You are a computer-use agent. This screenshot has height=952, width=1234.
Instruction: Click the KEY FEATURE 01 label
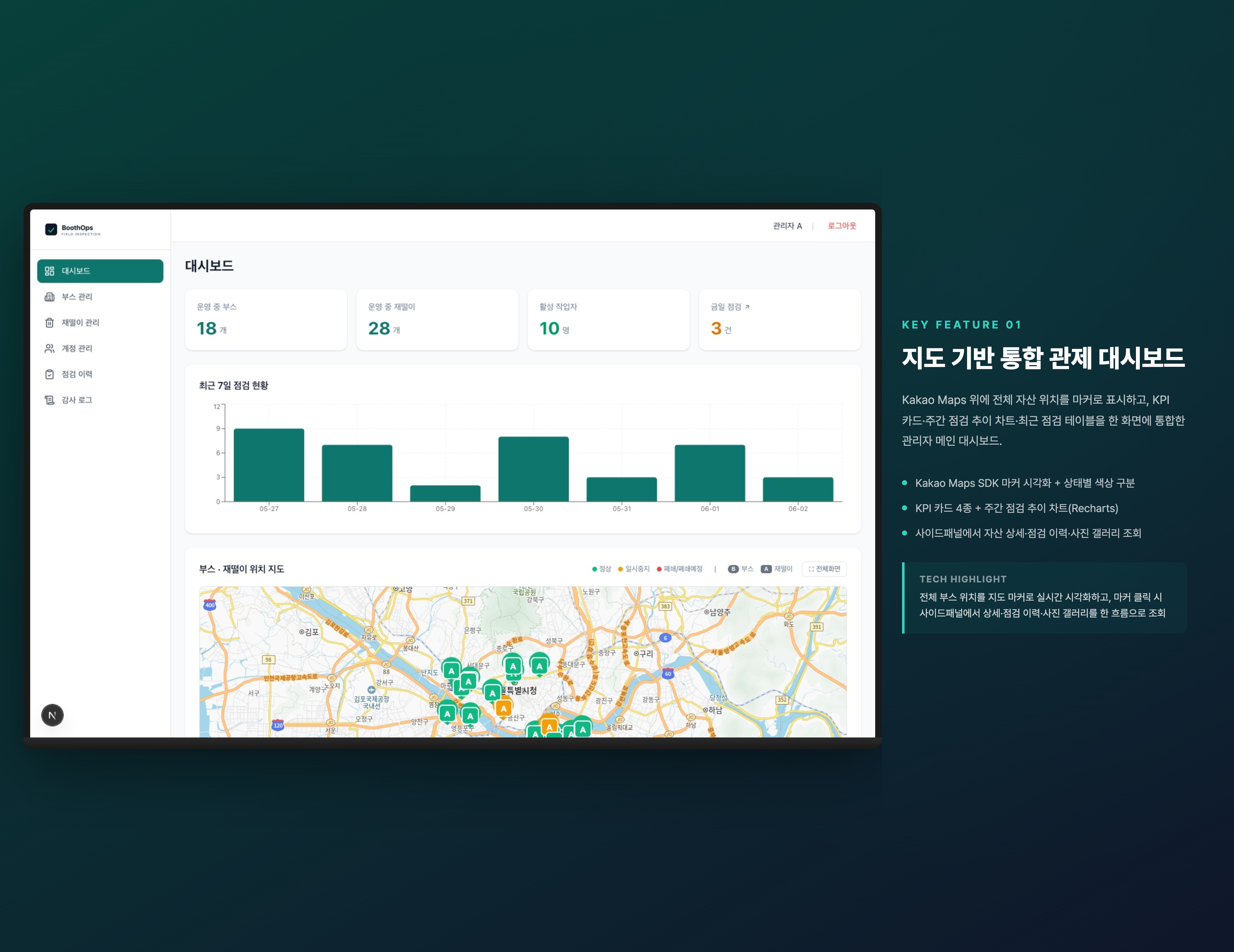[x=962, y=325]
